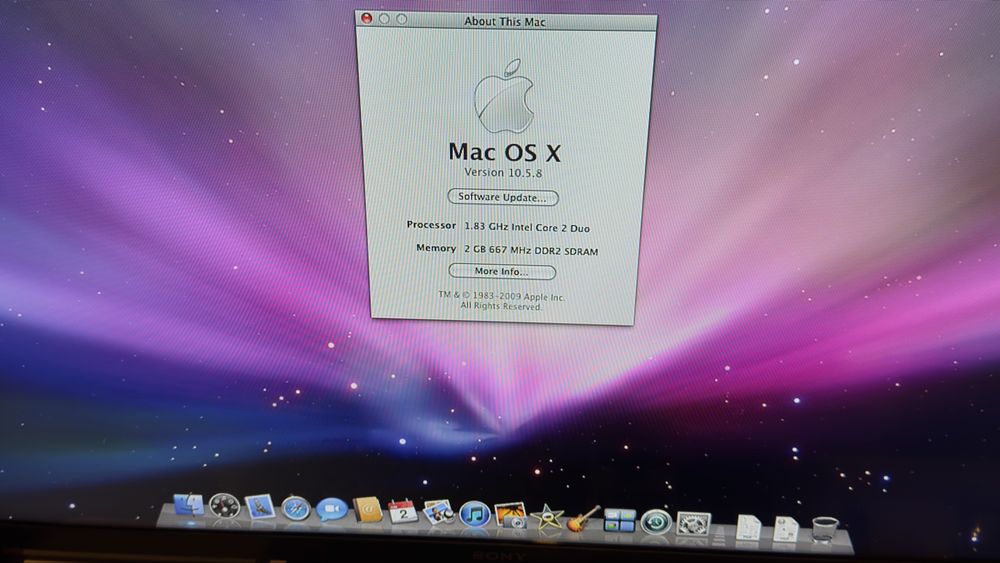
Task: Click the More Info... button
Action: coord(502,272)
